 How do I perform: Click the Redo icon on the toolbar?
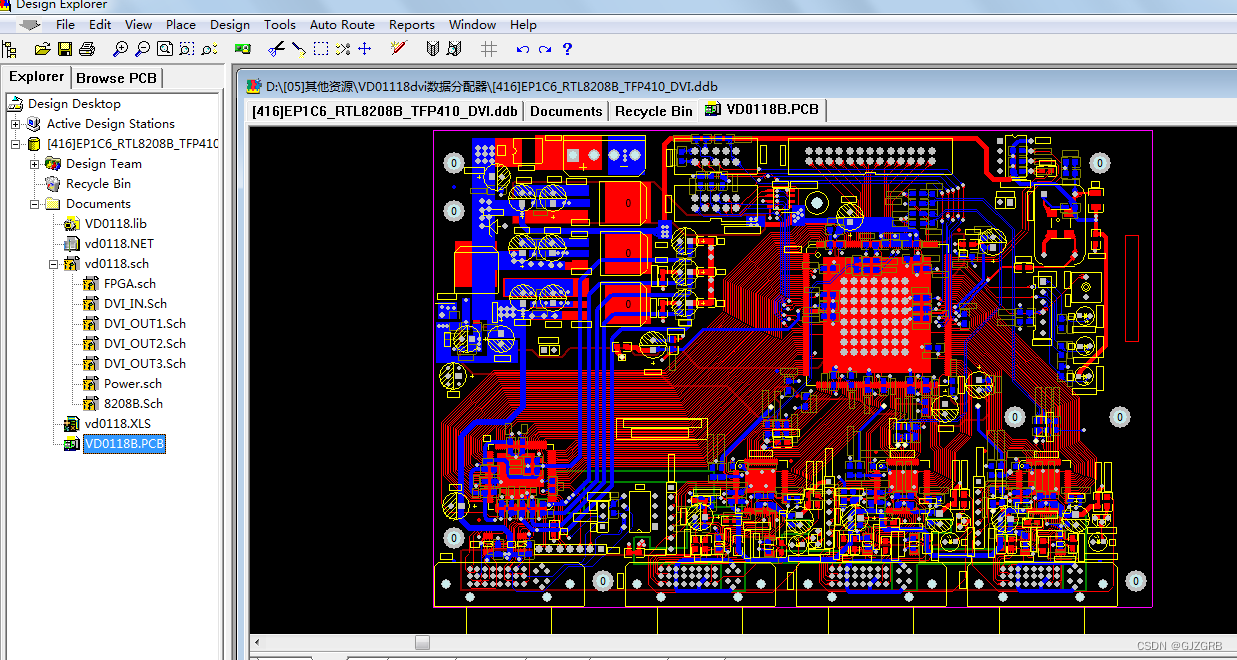click(x=543, y=48)
